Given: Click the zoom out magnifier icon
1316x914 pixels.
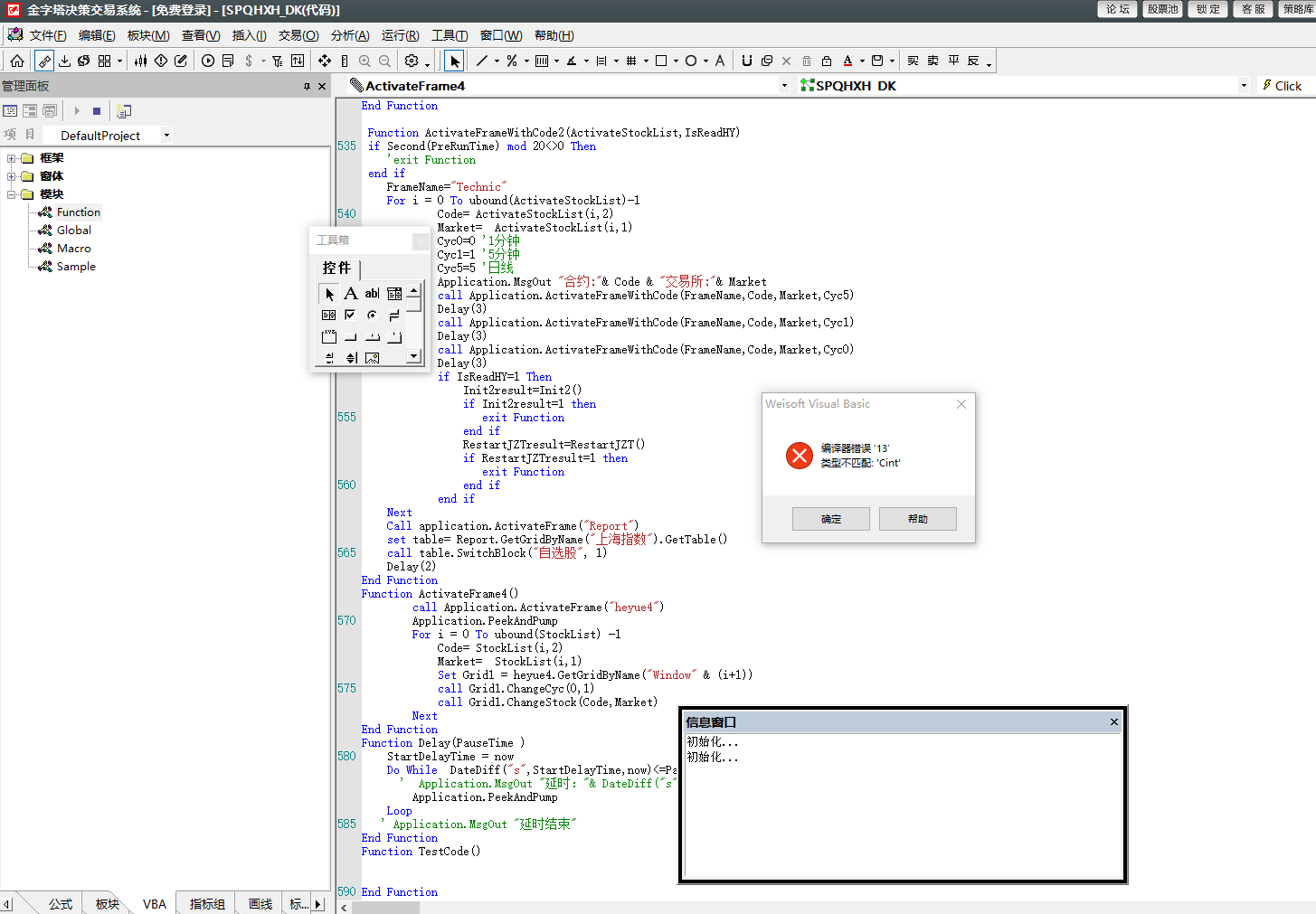Looking at the screenshot, I should click(384, 61).
